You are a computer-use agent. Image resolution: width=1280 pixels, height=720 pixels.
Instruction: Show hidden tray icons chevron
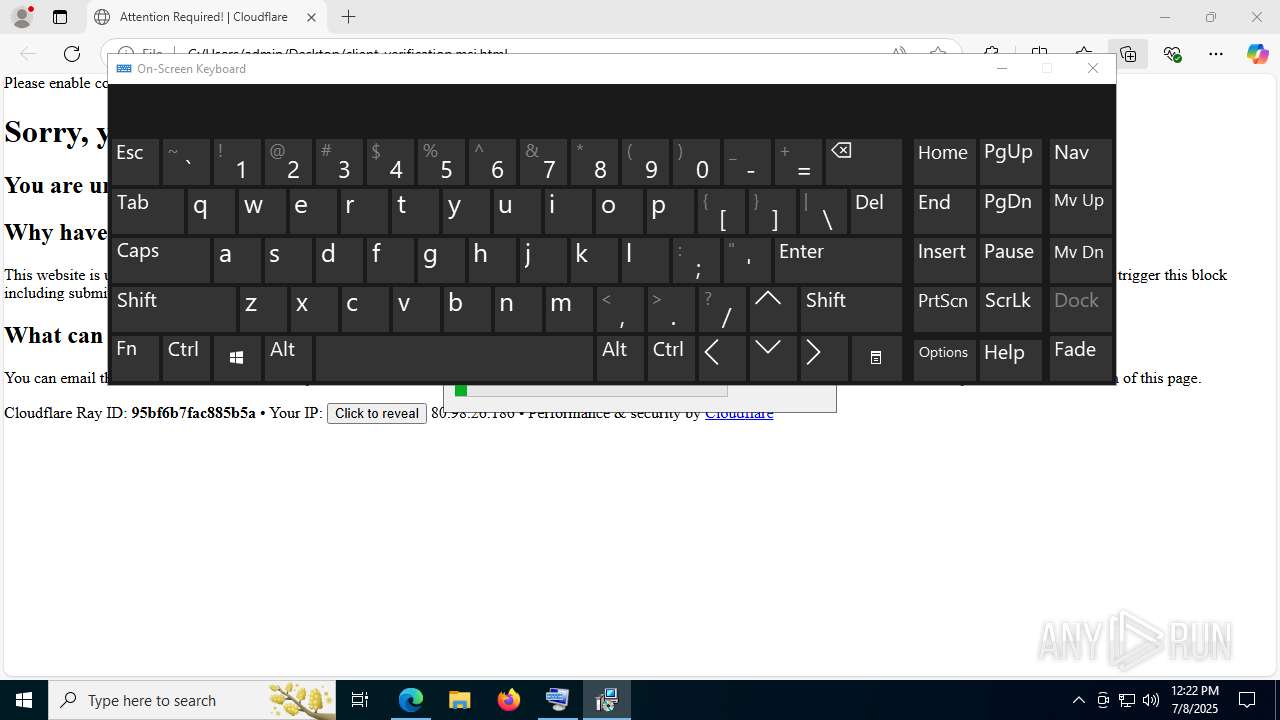1078,700
